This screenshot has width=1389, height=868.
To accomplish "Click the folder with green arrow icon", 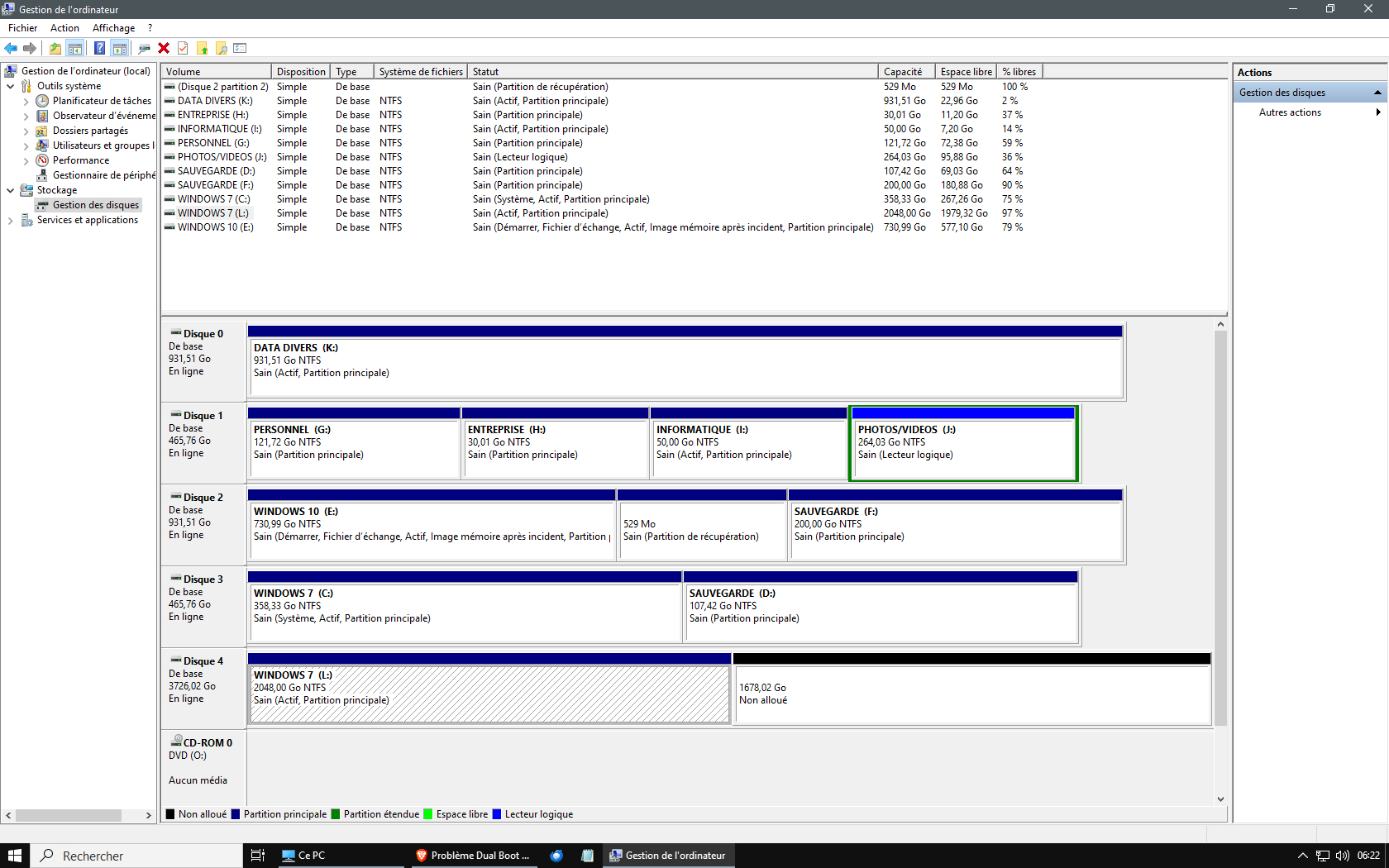I will [x=202, y=48].
